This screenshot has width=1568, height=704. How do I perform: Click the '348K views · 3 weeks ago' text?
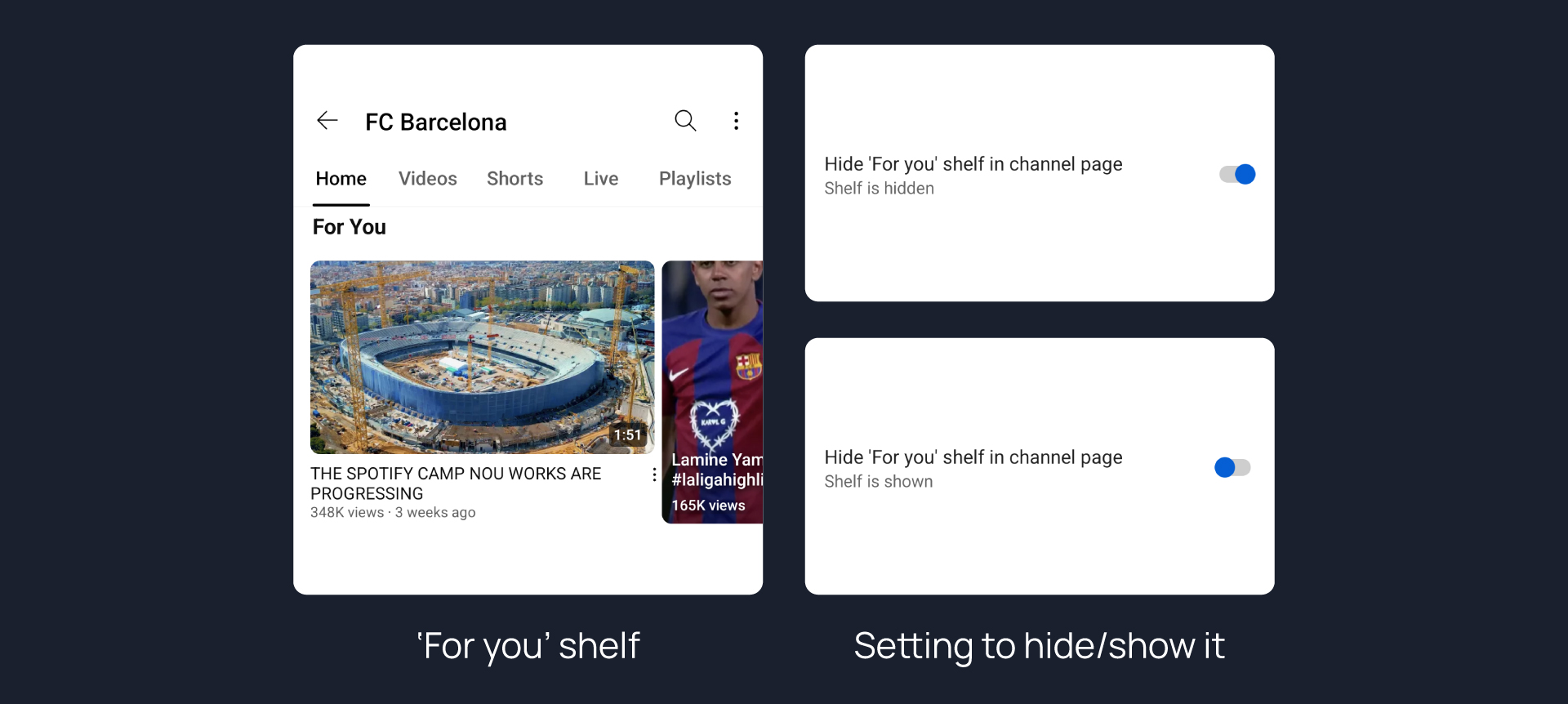pos(393,513)
